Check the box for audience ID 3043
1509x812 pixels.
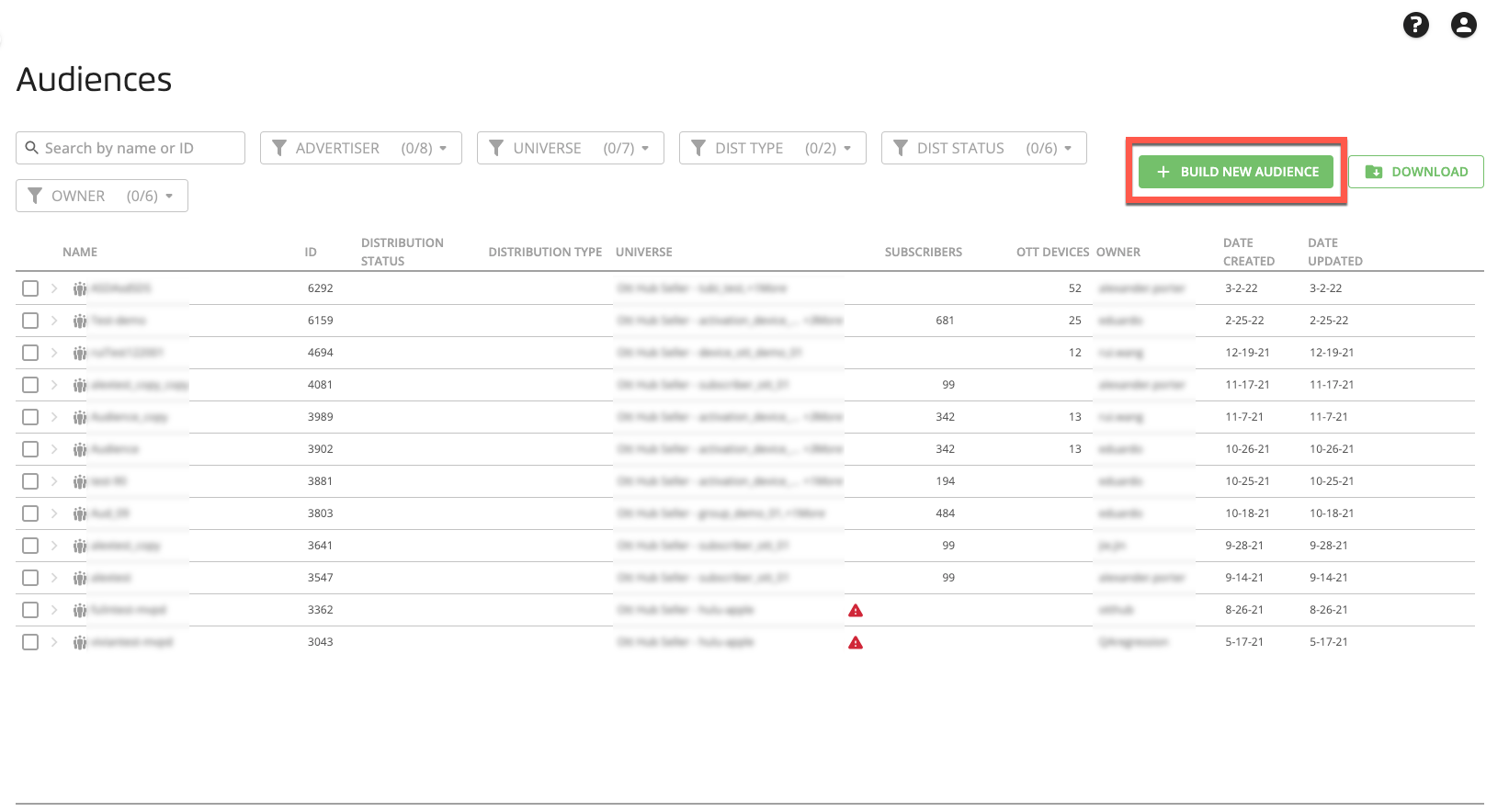(30, 642)
